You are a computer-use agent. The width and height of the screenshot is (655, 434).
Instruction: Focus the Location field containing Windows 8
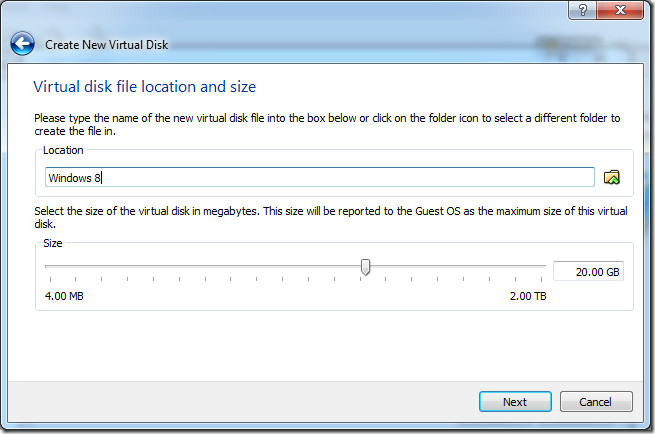pos(320,178)
